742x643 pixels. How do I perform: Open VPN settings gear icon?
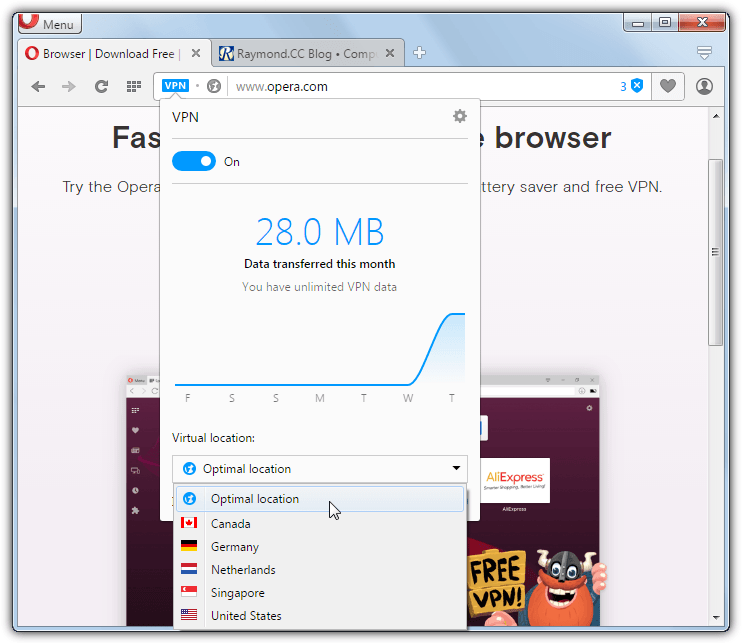point(459,116)
